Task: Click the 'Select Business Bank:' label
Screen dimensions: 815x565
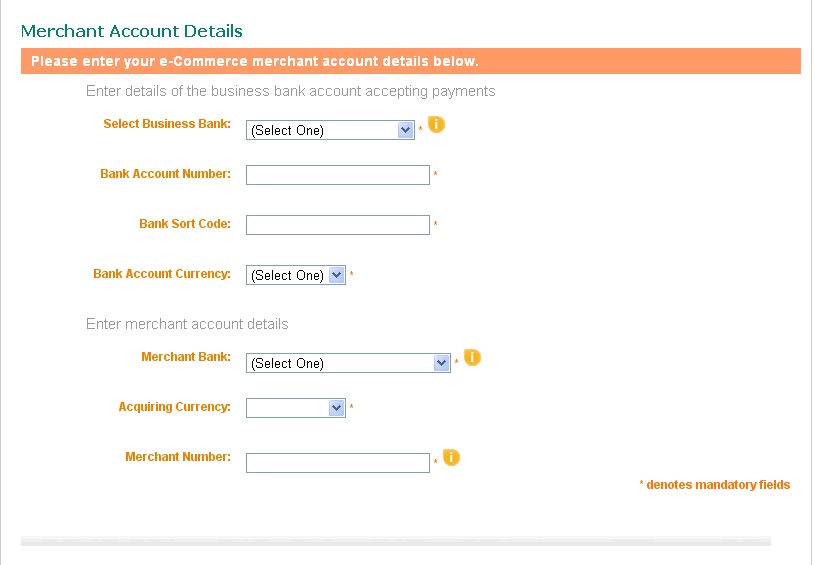Action: pyautogui.click(x=167, y=124)
